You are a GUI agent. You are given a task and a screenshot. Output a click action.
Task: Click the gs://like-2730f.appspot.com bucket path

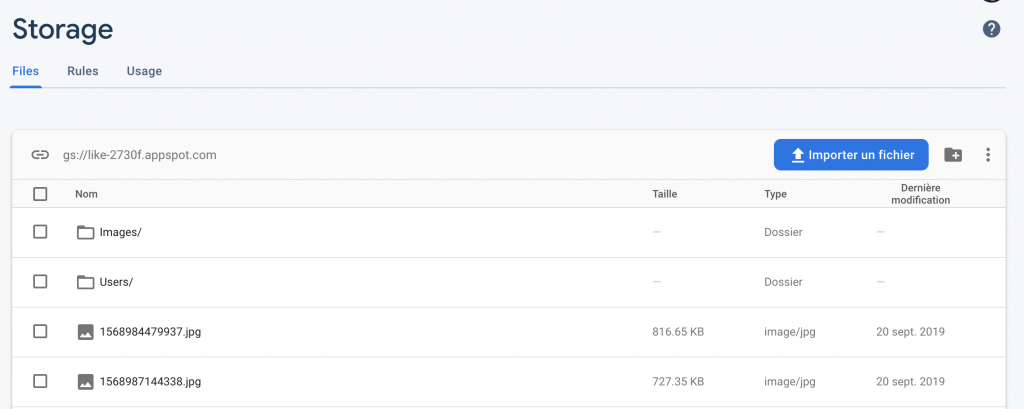coord(140,155)
